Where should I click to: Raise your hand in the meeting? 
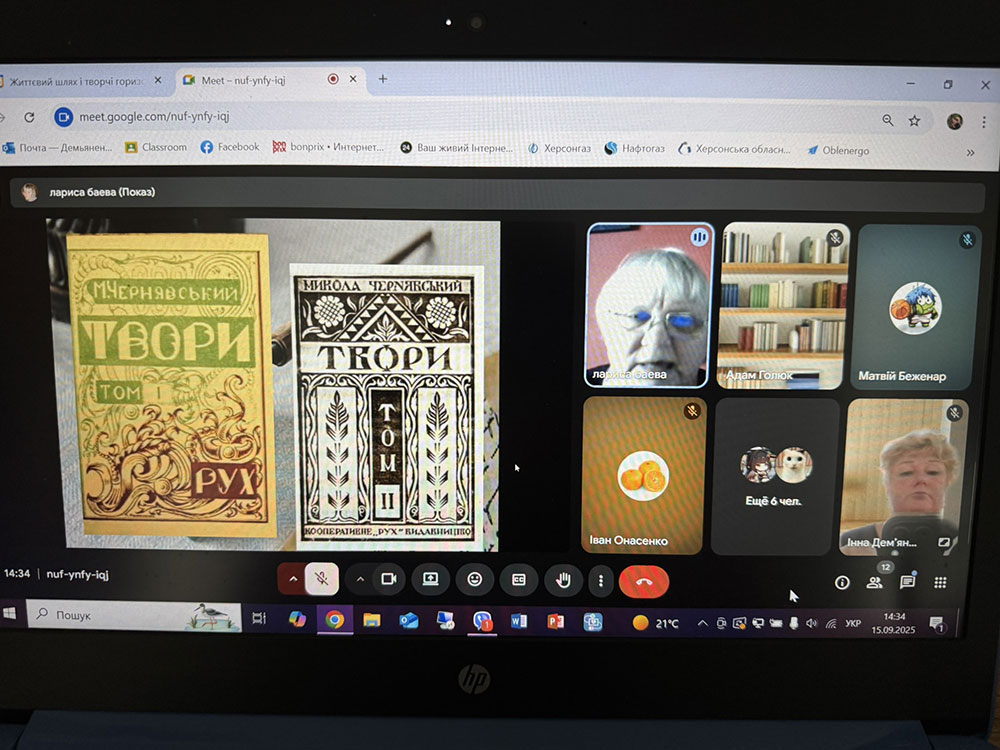[562, 580]
